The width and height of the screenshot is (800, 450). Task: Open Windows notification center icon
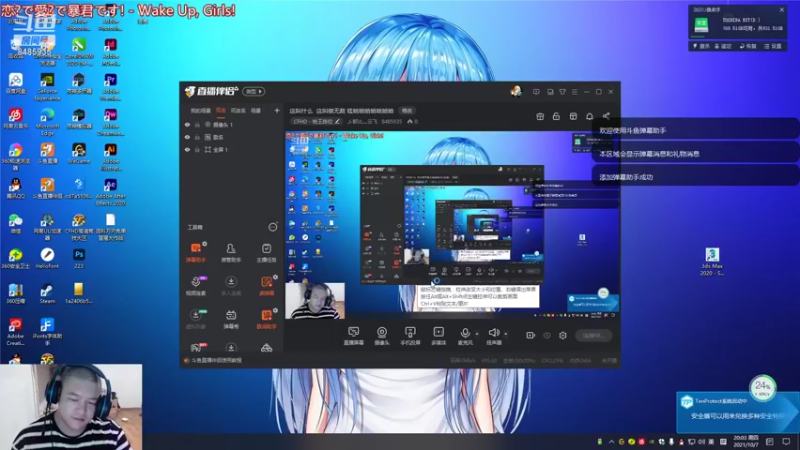point(786,441)
